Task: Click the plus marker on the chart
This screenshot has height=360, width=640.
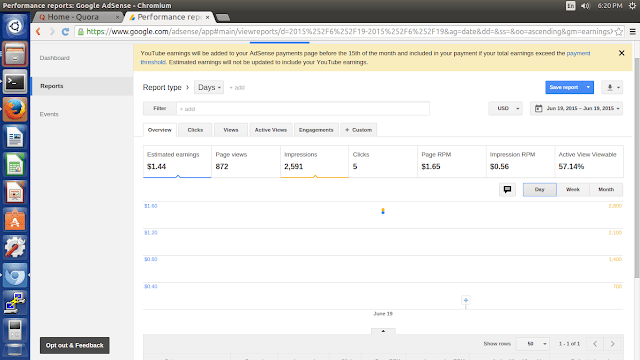Action: tap(466, 300)
